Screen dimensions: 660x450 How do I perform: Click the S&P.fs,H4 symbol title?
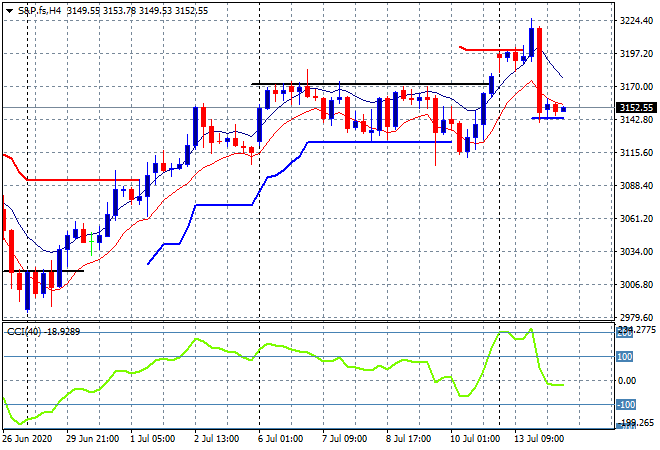[x=39, y=11]
